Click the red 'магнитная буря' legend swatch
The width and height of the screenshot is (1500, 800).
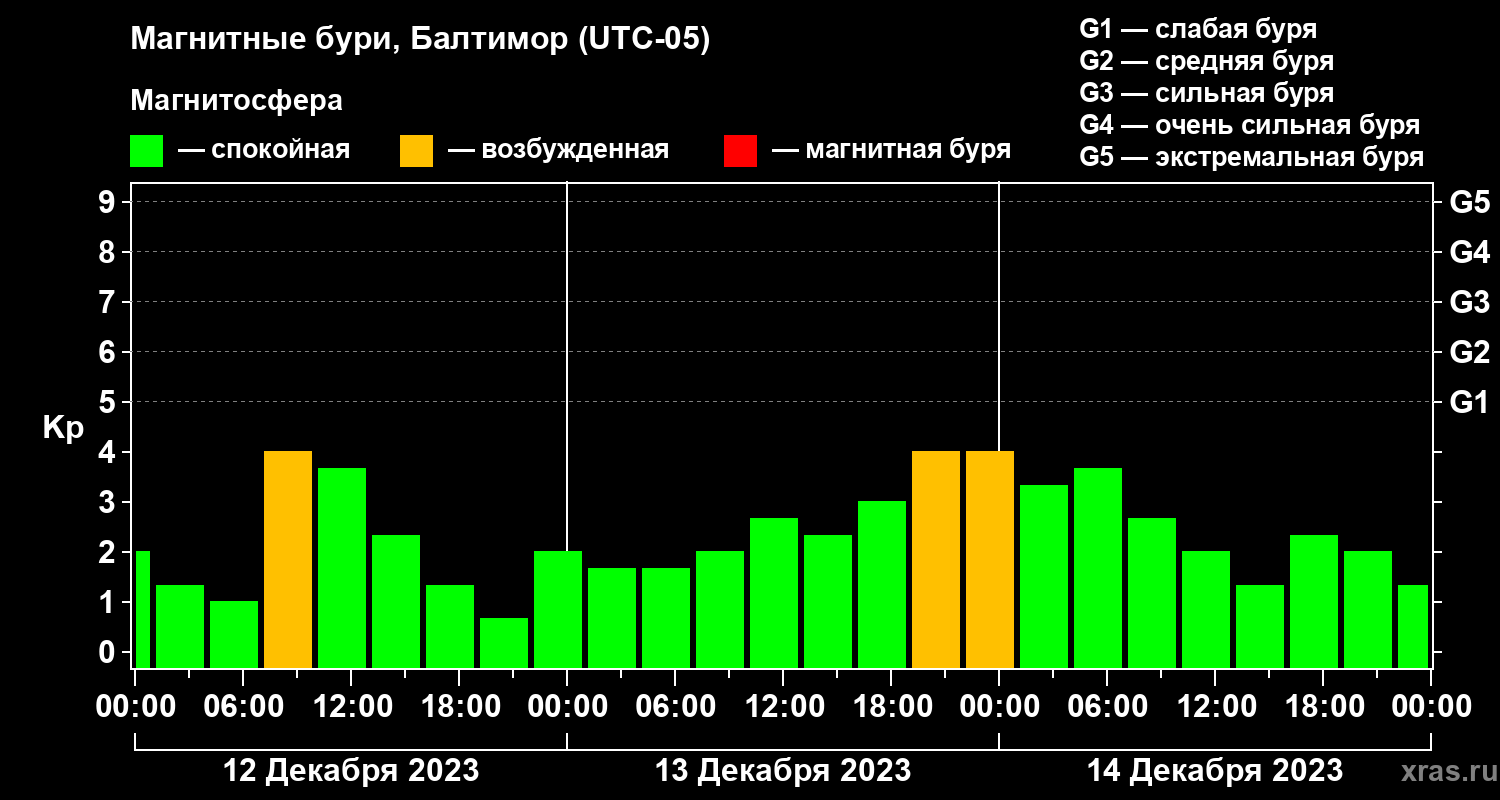point(741,151)
